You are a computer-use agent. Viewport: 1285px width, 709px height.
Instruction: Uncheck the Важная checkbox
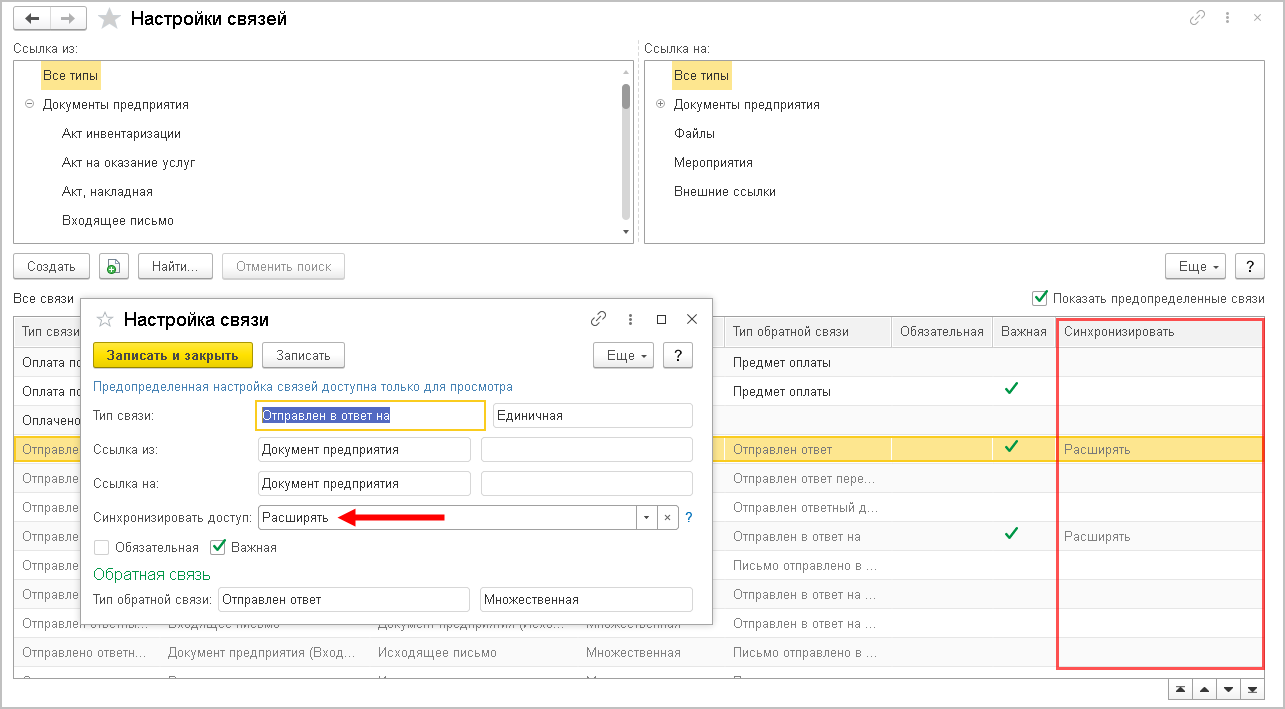tap(218, 547)
